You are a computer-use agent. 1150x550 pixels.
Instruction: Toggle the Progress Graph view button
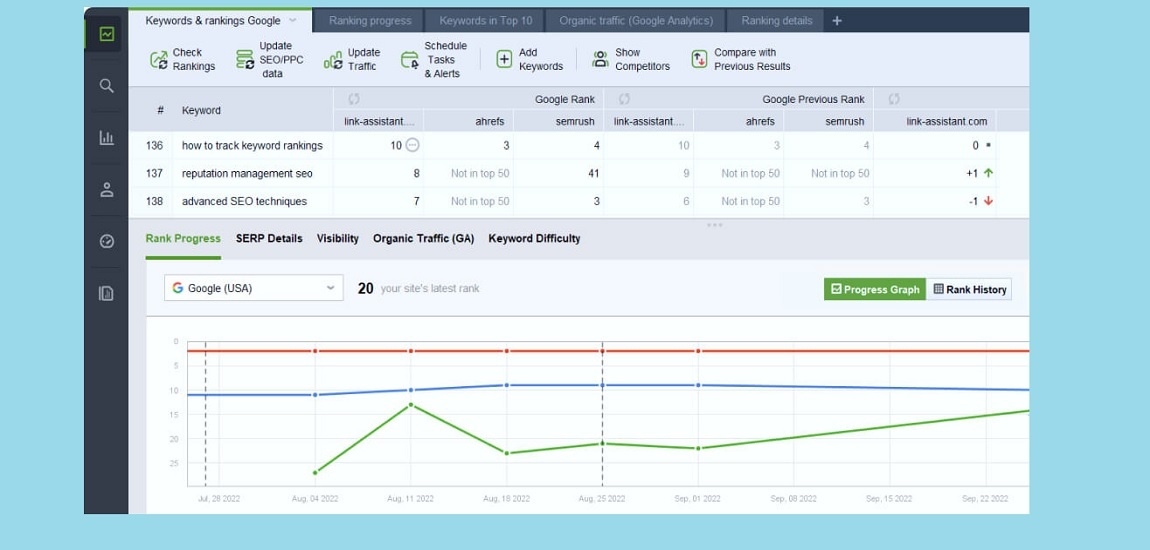coord(875,289)
